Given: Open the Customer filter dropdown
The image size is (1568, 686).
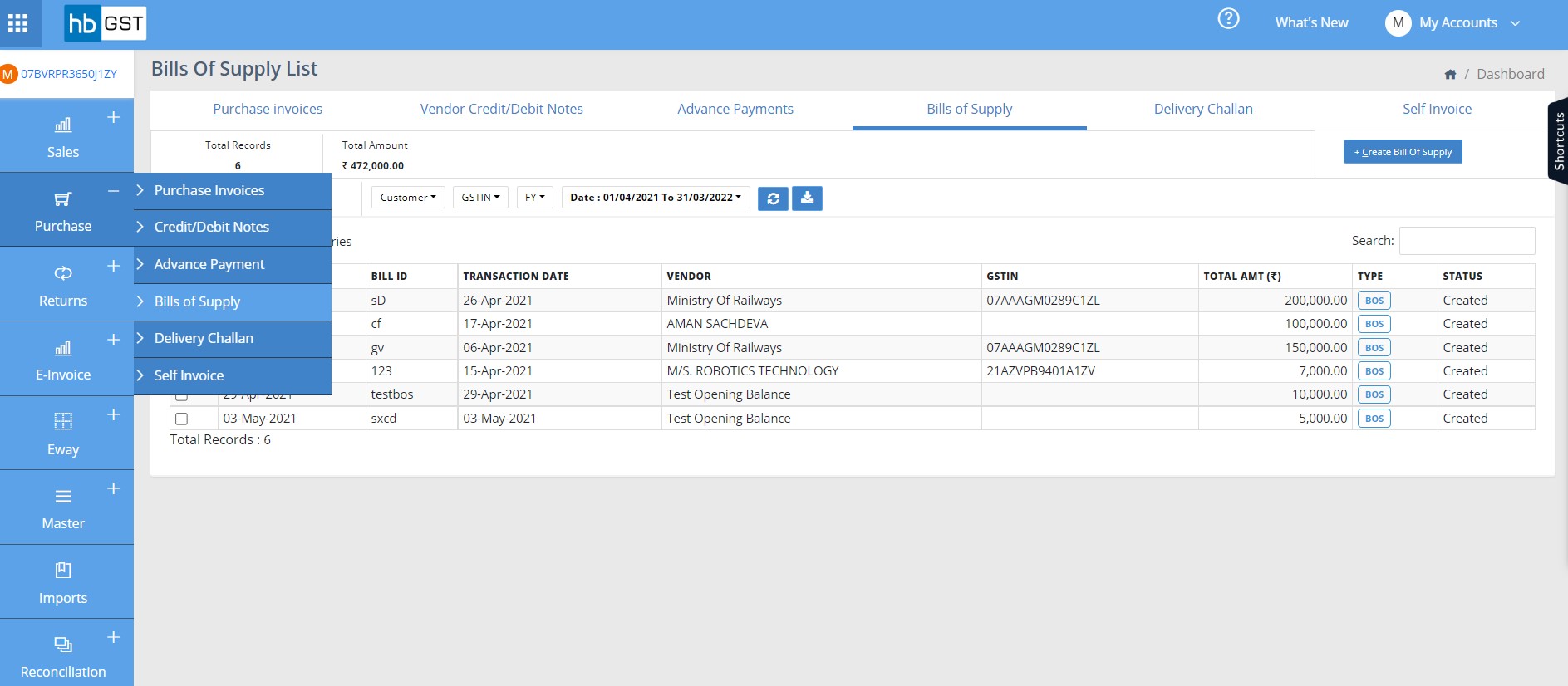Looking at the screenshot, I should 408,198.
